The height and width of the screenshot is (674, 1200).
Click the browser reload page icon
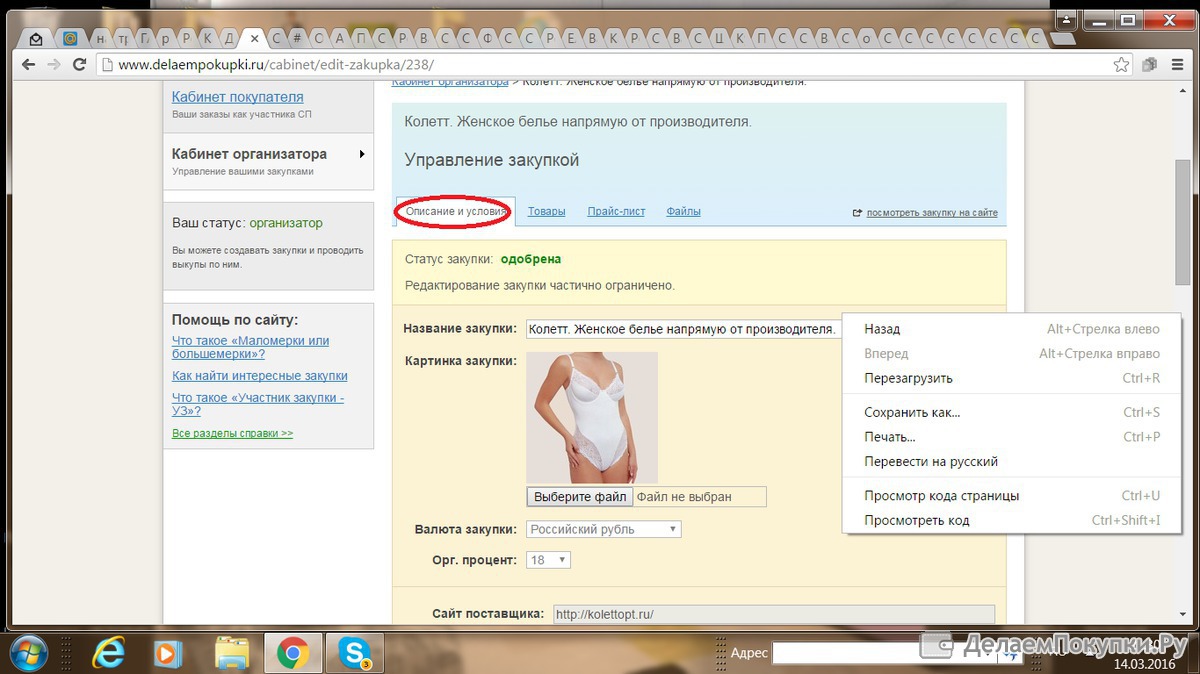click(80, 65)
